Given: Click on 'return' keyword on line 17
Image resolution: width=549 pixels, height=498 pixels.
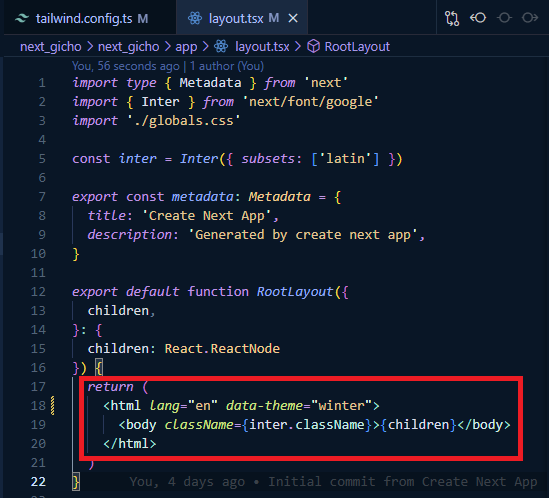Looking at the screenshot, I should click(110, 387).
